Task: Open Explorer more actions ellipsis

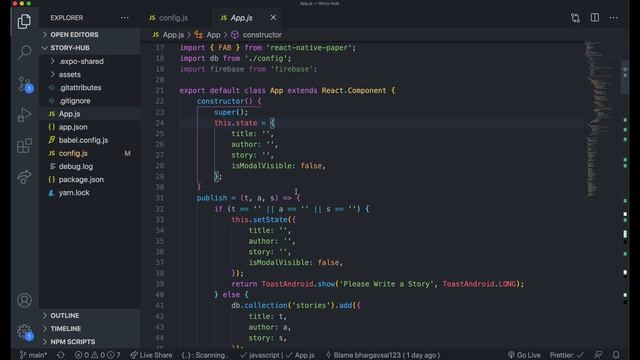Action: (124, 18)
